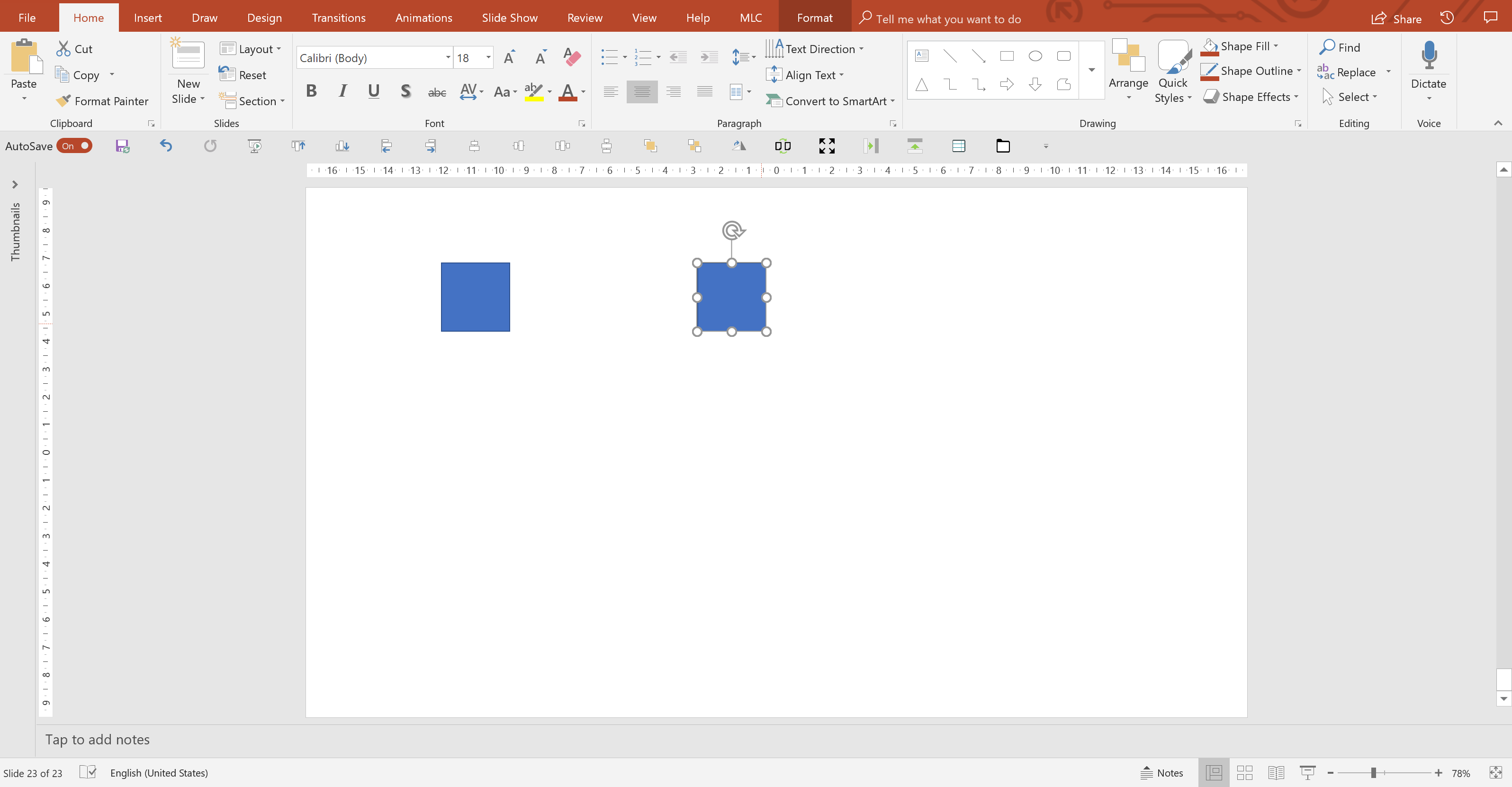Open the Design tab
Image resolution: width=1512 pixels, height=787 pixels.
[264, 18]
